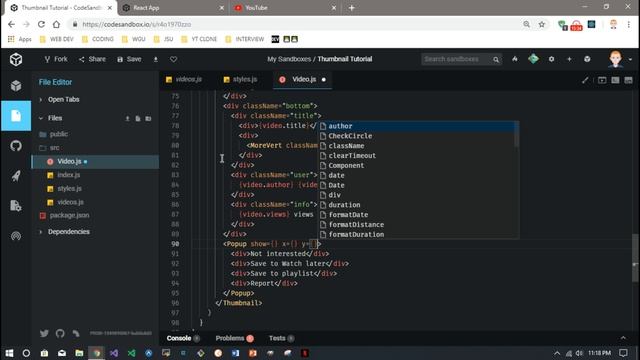Click the prettify code pencil icon
This screenshot has width=640, height=360.
585,80
